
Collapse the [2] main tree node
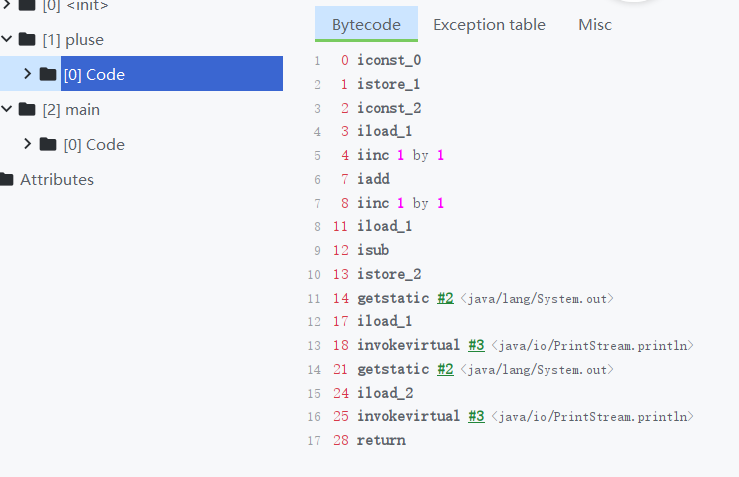7,110
